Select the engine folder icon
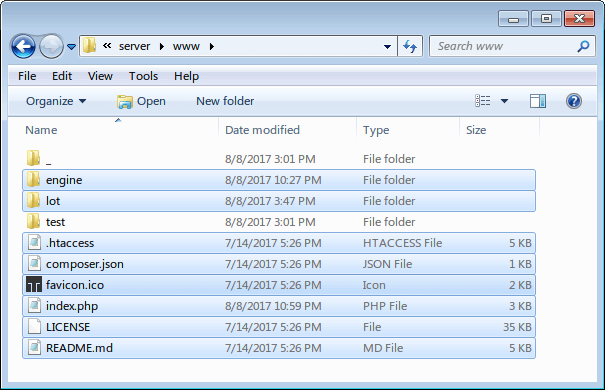 34,179
